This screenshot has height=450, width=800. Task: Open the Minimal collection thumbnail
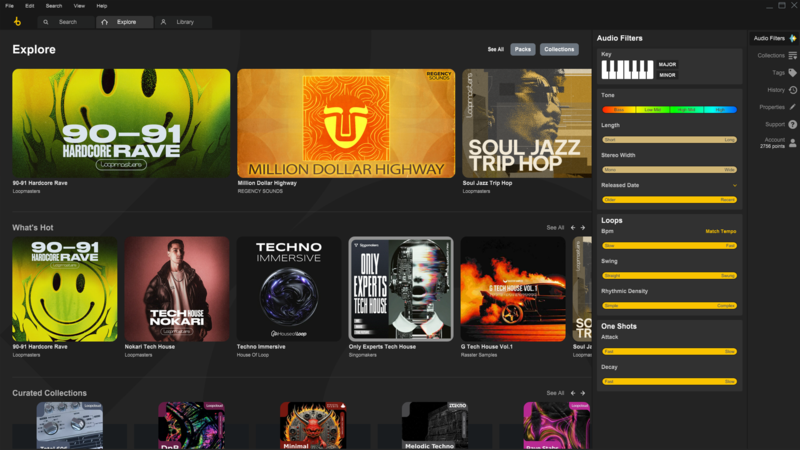313,426
